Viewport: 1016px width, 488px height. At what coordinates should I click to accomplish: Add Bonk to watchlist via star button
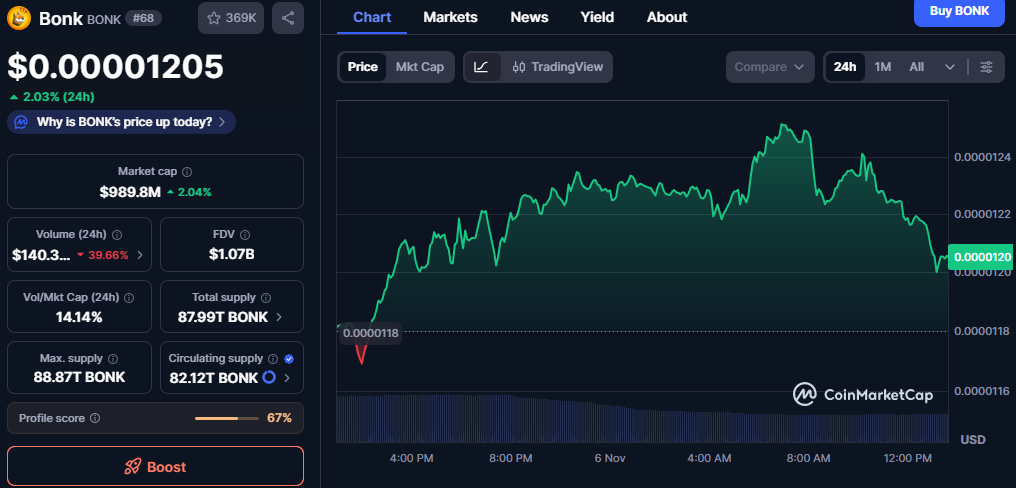point(231,18)
